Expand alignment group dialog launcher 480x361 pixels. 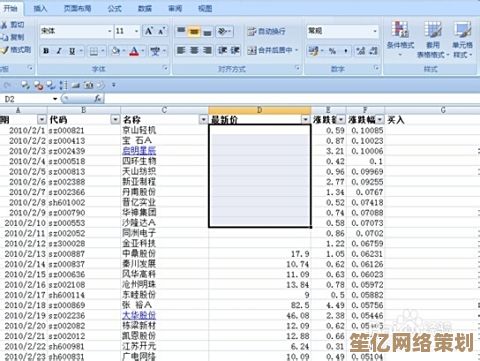(297, 68)
